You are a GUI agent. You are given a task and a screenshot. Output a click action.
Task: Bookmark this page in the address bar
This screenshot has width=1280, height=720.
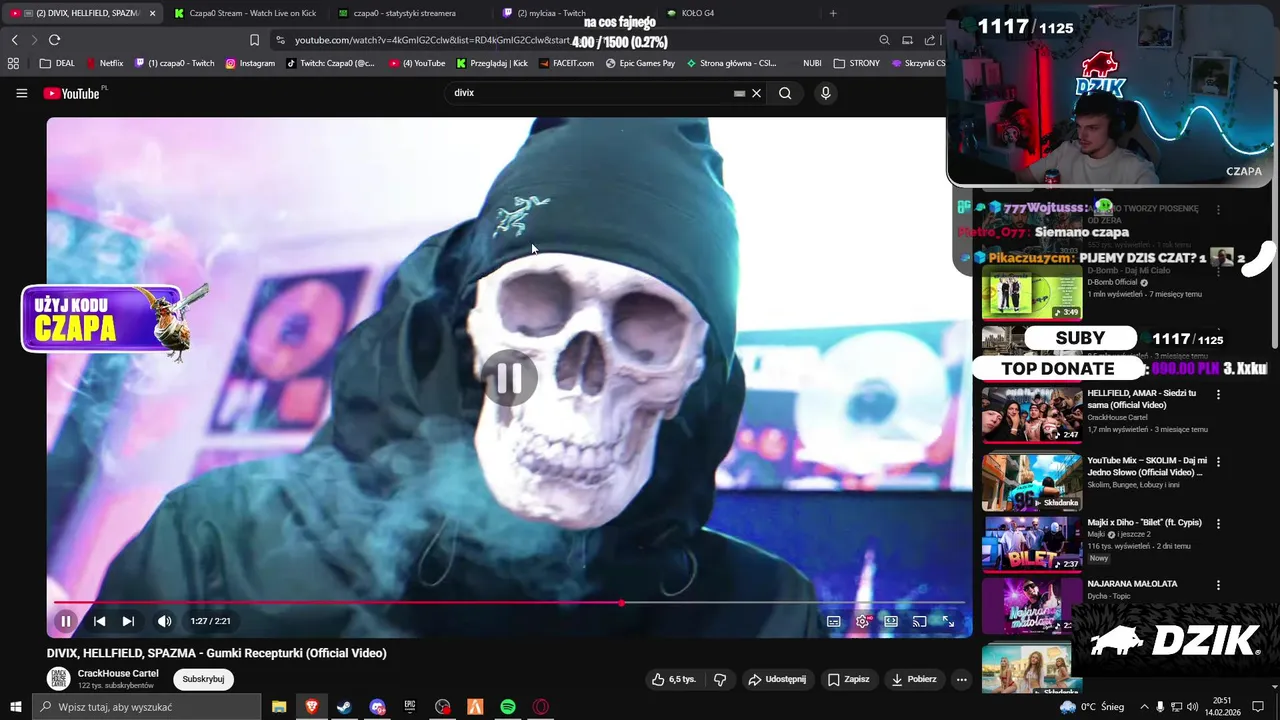(254, 40)
